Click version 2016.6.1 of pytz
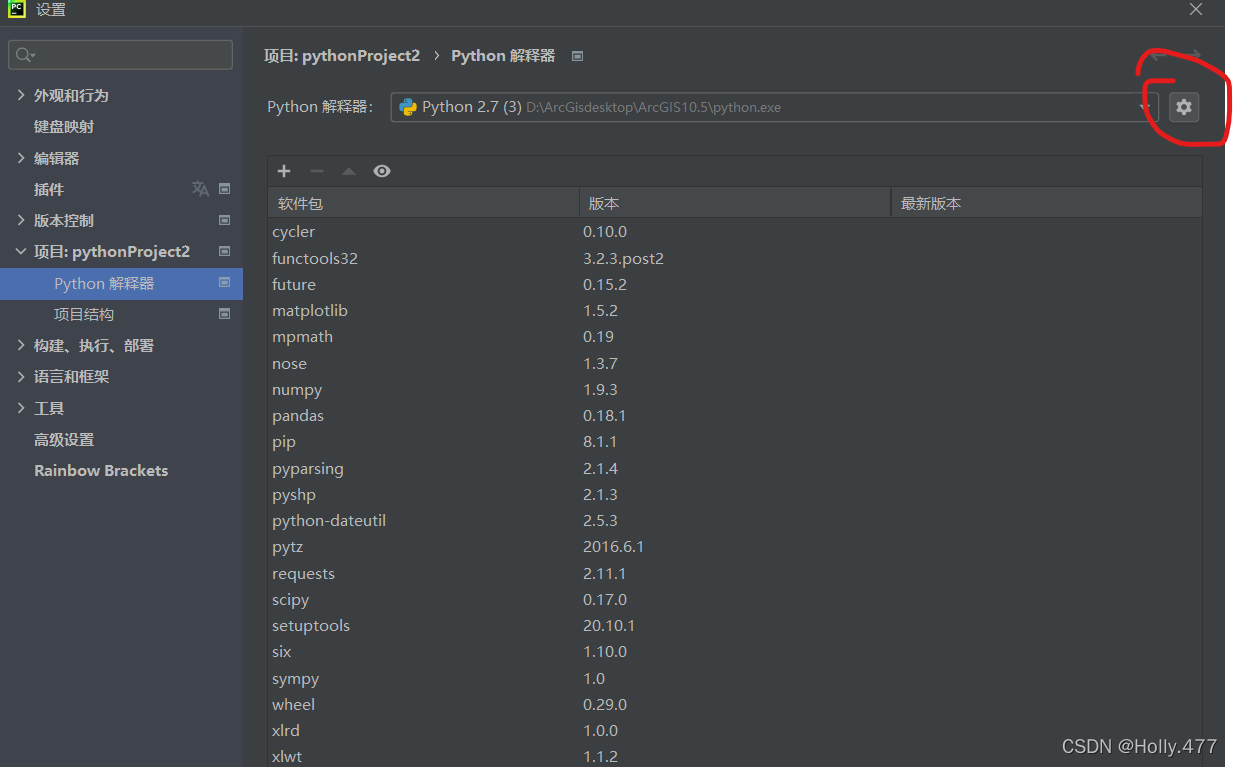The image size is (1233, 767). [614, 547]
